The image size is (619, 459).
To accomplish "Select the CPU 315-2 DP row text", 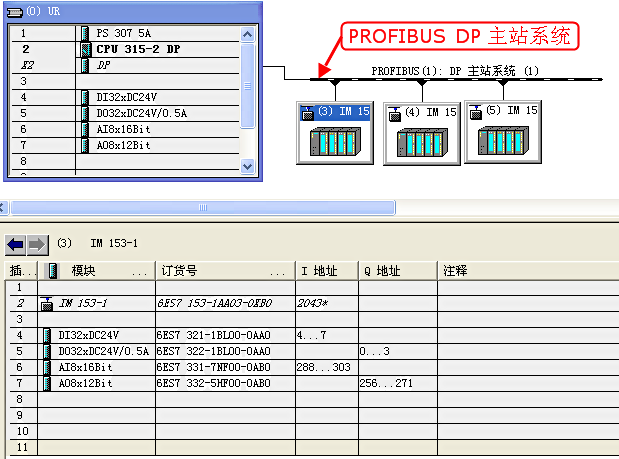I will [138, 49].
